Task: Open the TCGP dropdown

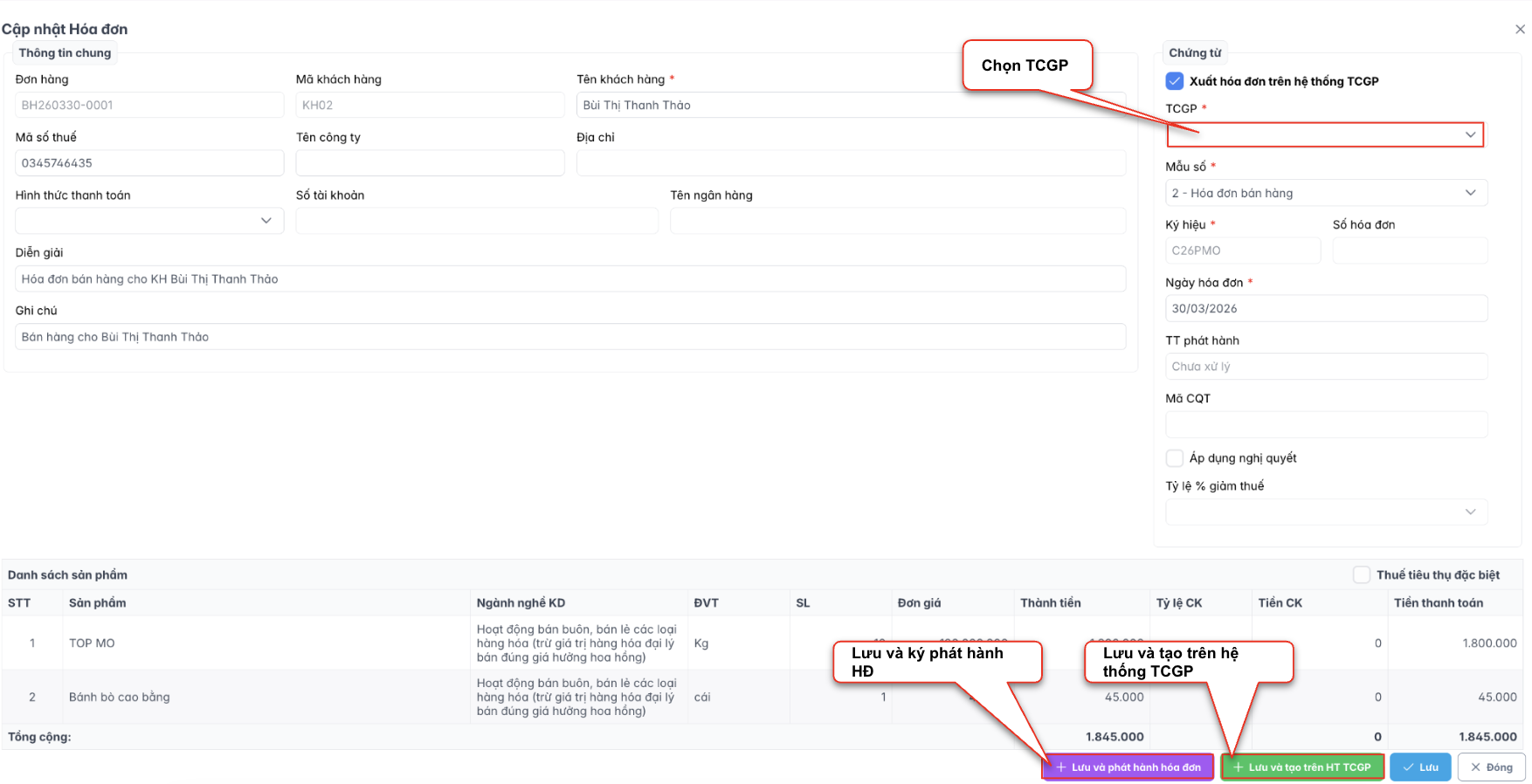Action: (x=1325, y=134)
